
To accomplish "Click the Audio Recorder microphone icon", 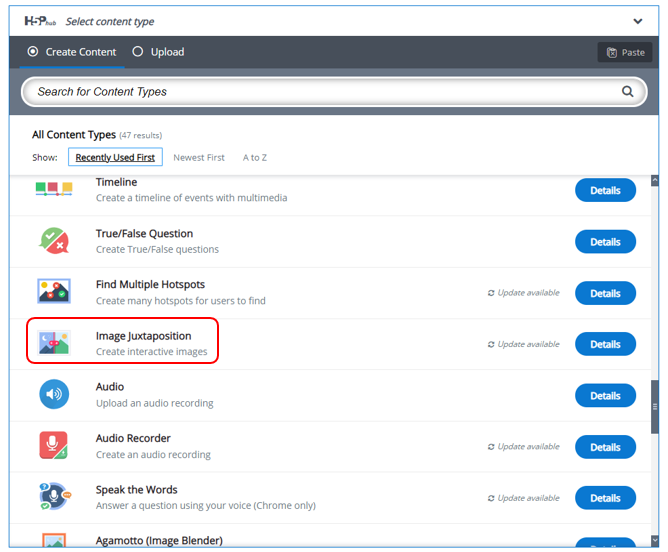I will (53, 445).
